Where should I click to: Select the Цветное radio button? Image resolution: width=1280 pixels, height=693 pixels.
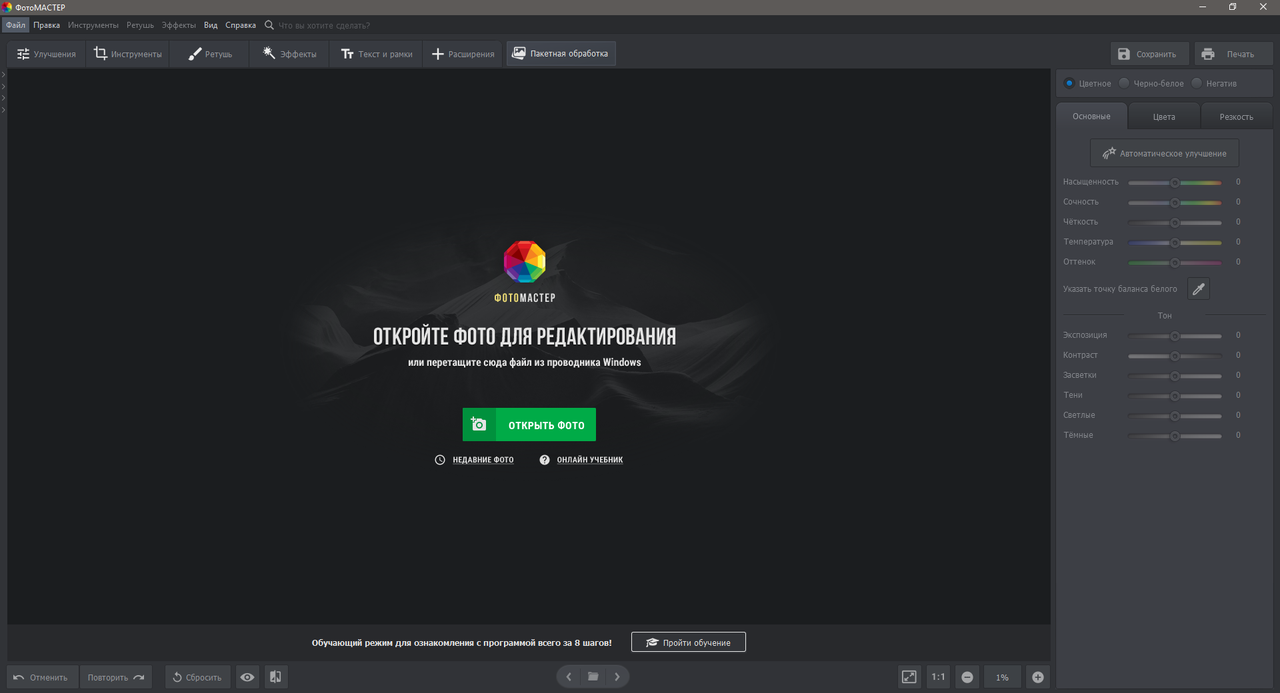1069,84
